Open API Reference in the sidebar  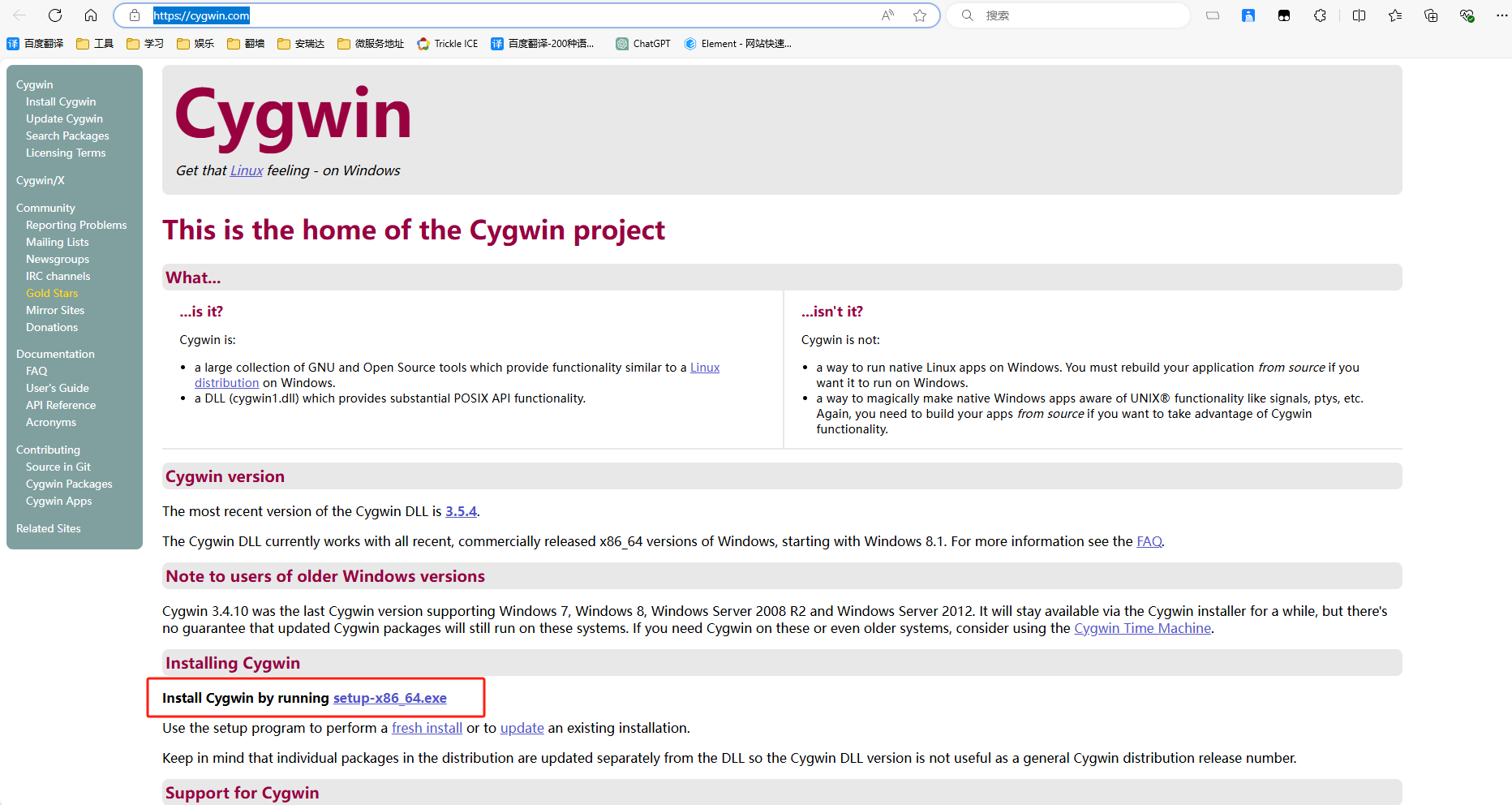point(61,405)
